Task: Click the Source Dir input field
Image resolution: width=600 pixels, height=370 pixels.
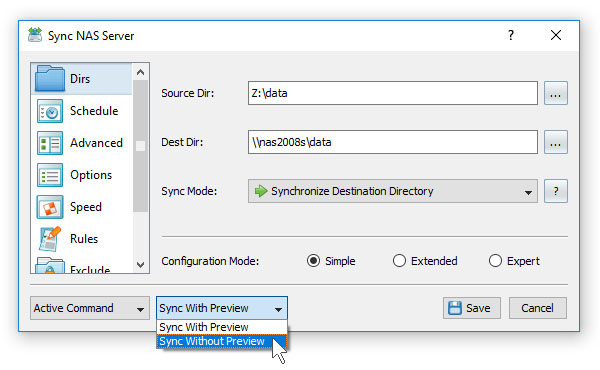Action: click(x=393, y=93)
